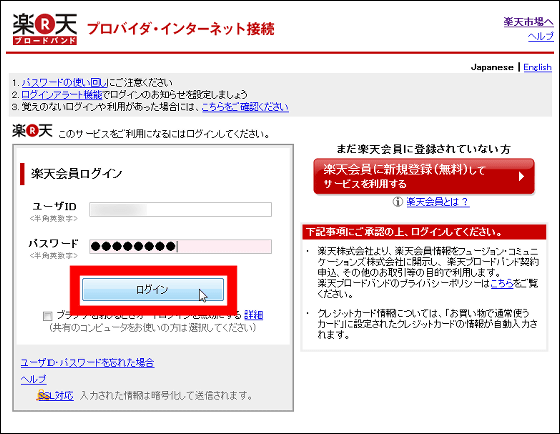Click the プロバイダ・インターネット接続 title
Viewport: 560px width, 434px height.
[181, 29]
